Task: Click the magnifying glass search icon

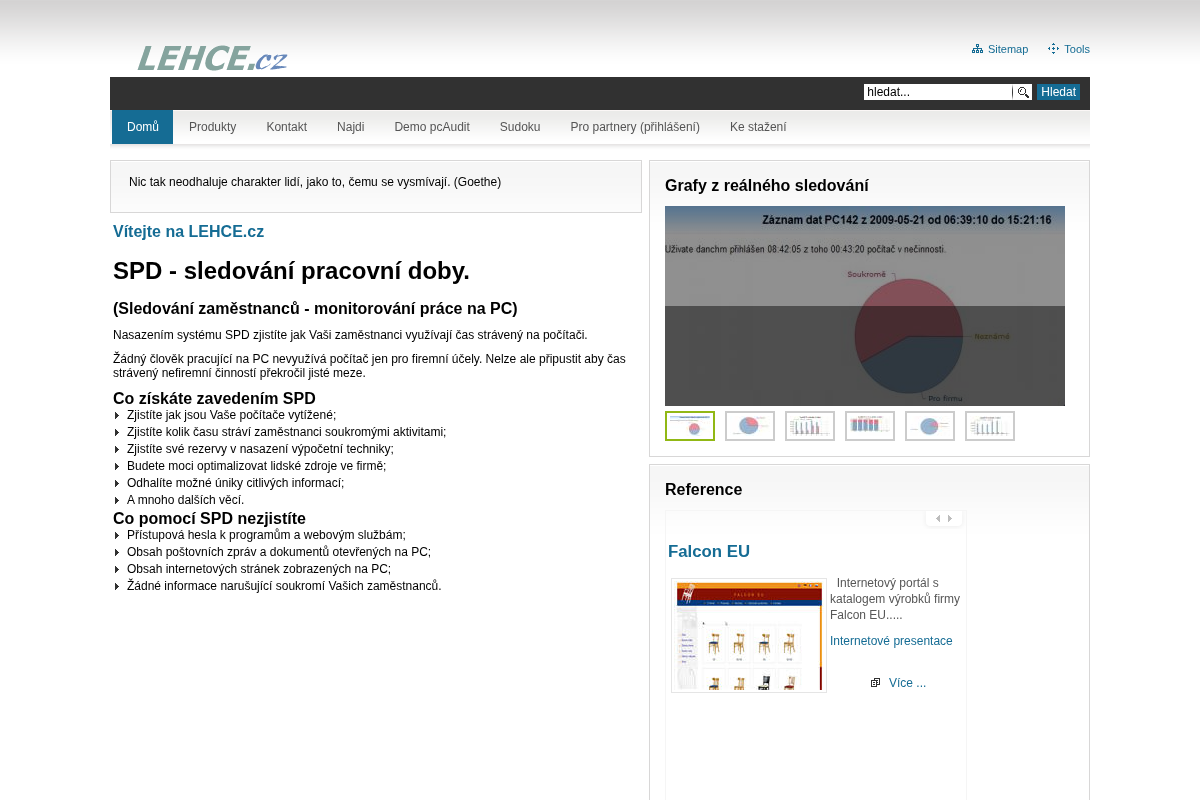Action: tap(1022, 92)
